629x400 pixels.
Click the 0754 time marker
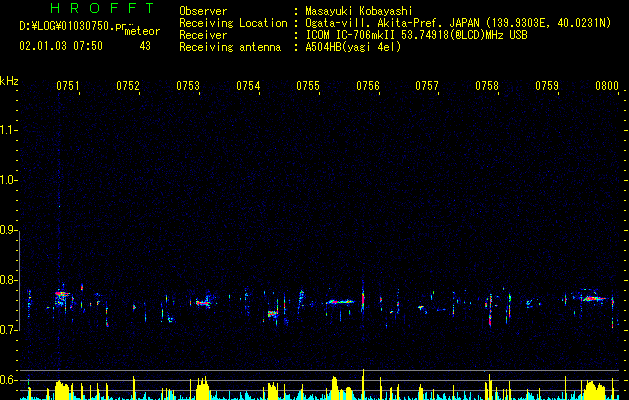pos(248,86)
